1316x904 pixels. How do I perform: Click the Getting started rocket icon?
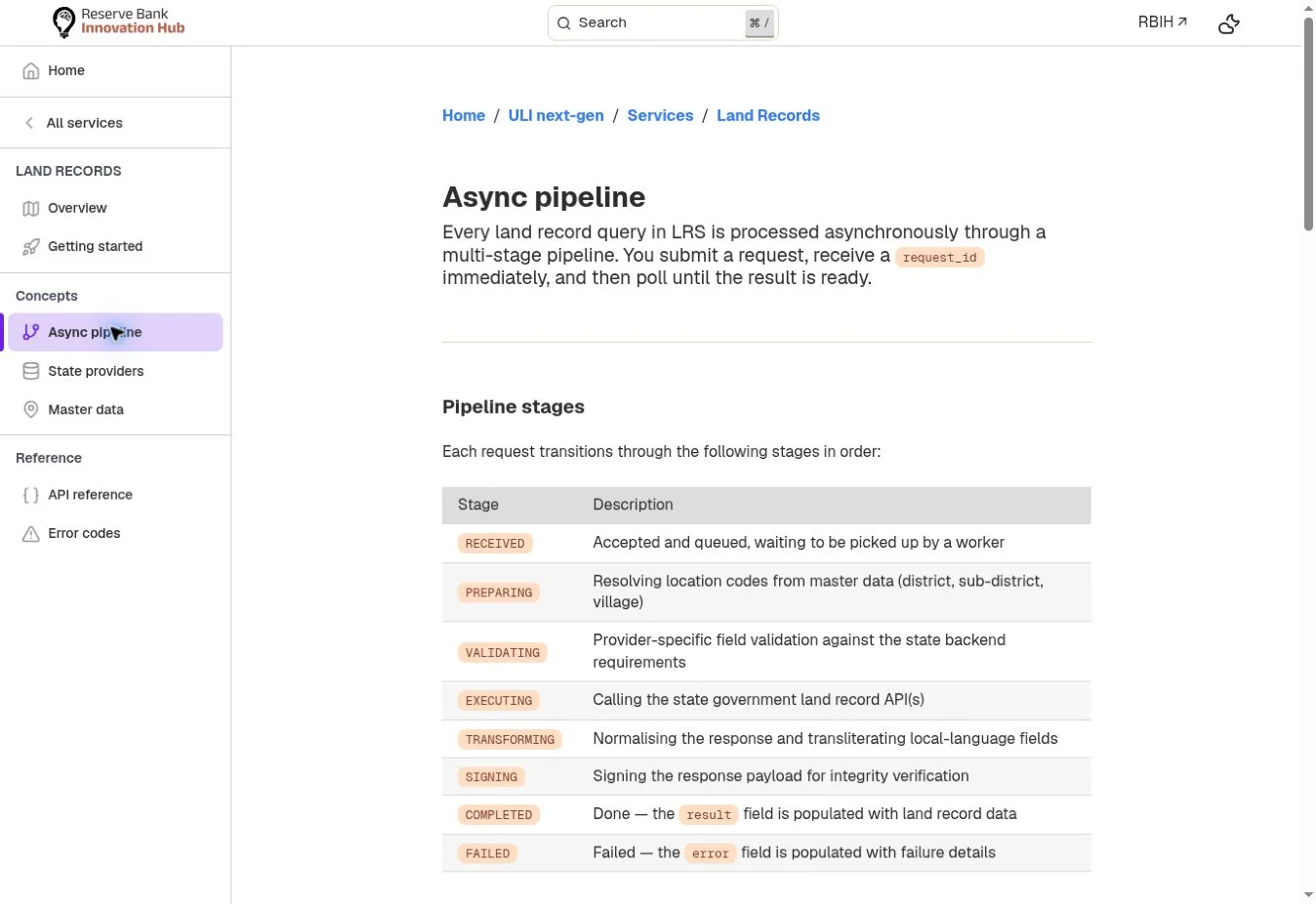pyautogui.click(x=31, y=247)
